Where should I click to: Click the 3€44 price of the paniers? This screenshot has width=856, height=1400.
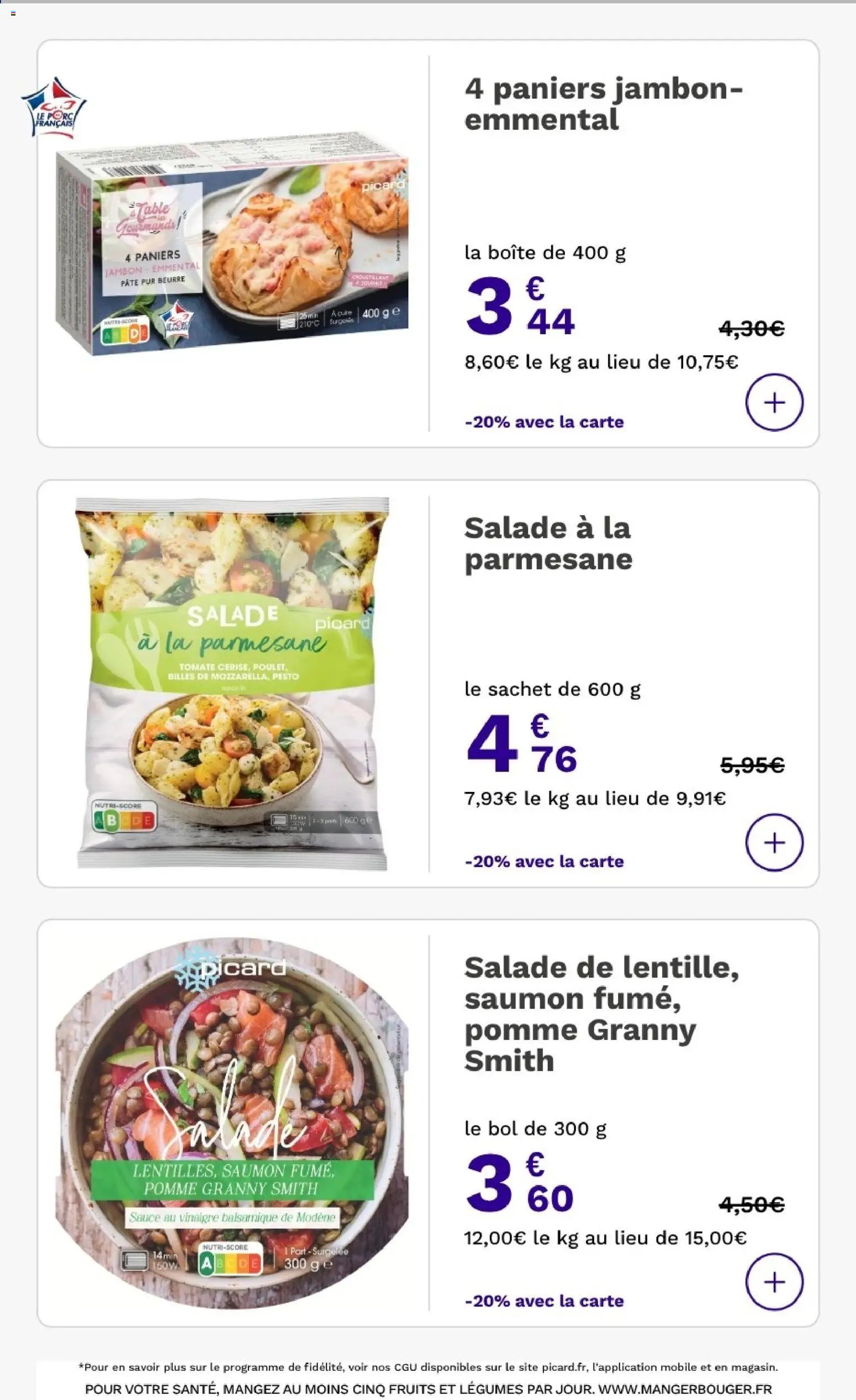tap(520, 306)
